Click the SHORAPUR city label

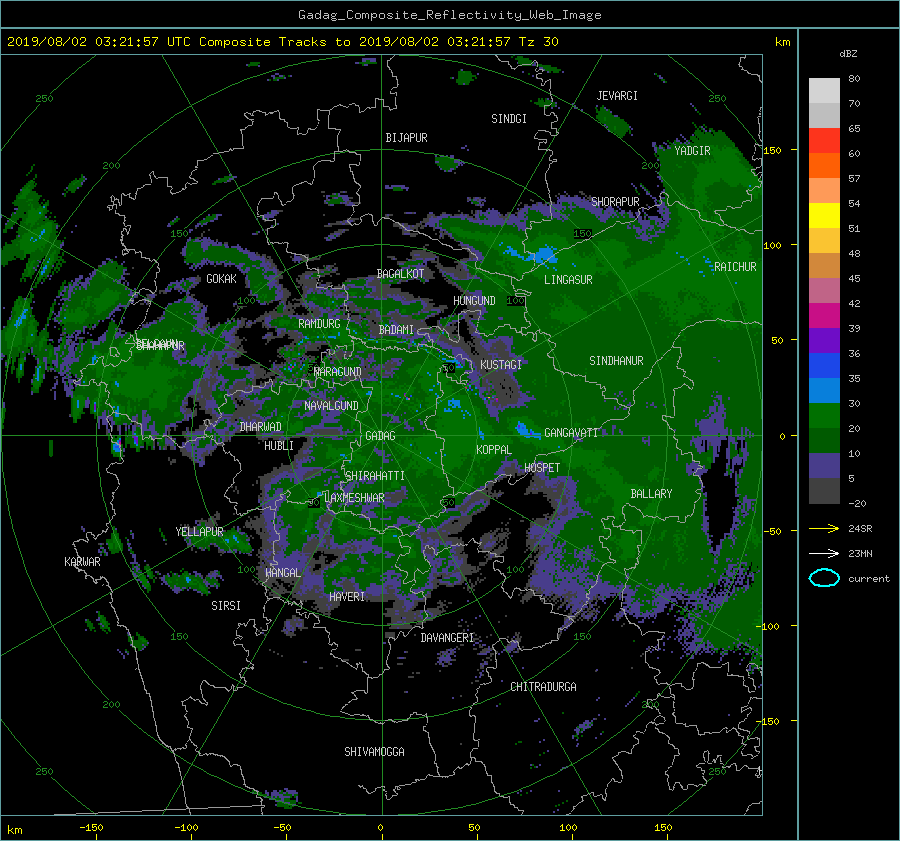click(x=615, y=202)
